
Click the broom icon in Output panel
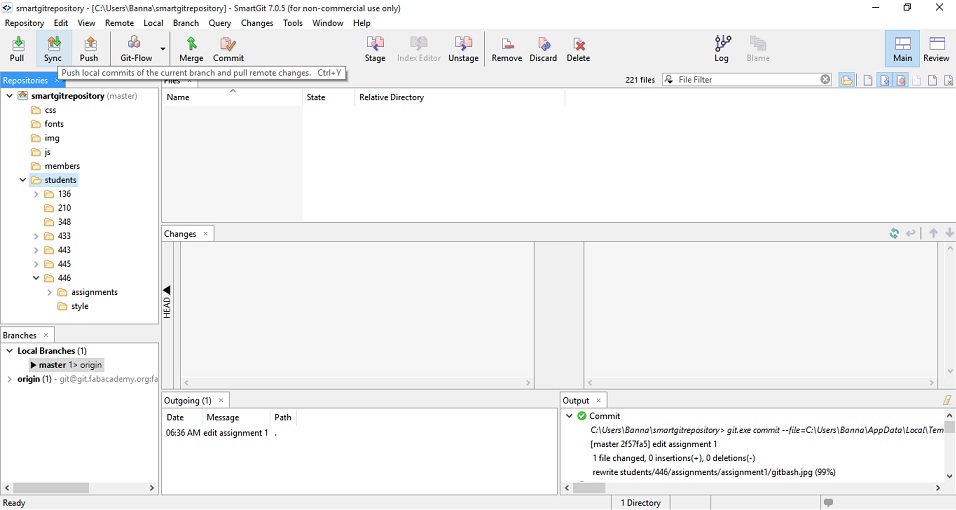click(947, 400)
